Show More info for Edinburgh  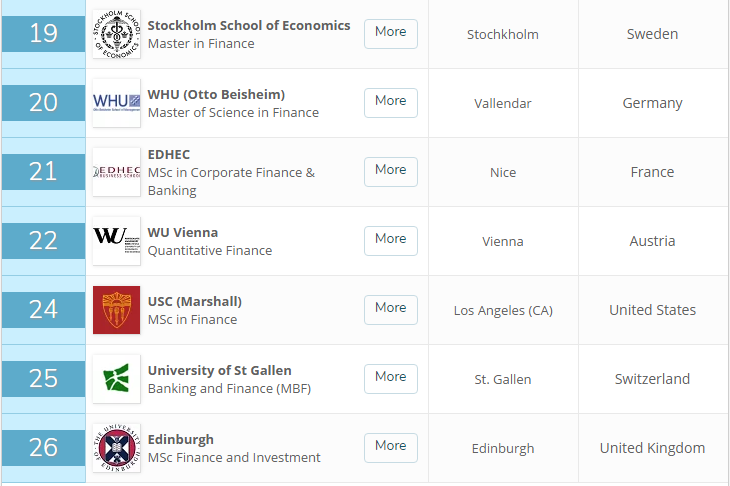pos(390,446)
